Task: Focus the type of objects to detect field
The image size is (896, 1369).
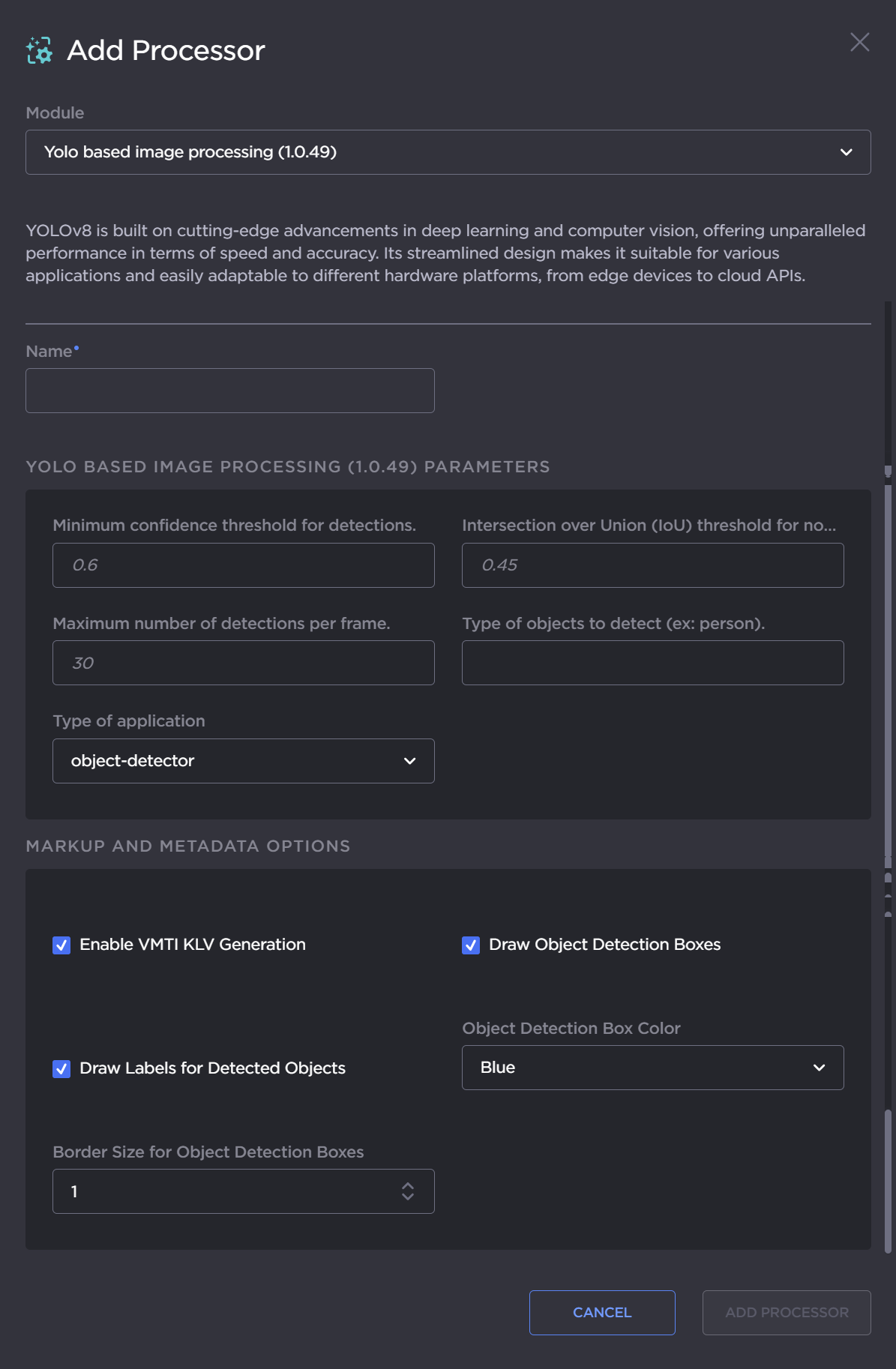Action: click(x=652, y=663)
